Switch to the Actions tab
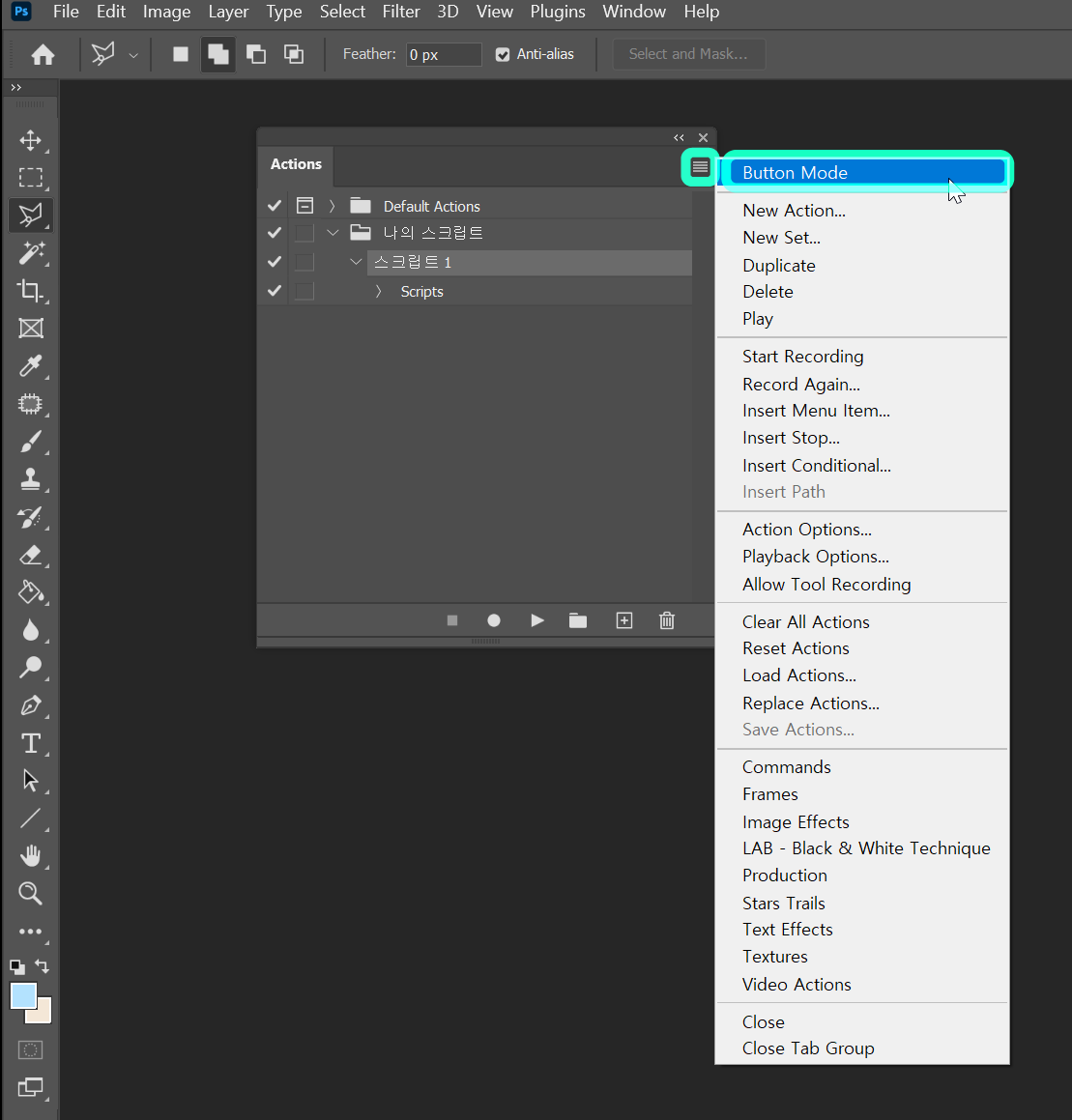This screenshot has width=1072, height=1120. coord(296,164)
